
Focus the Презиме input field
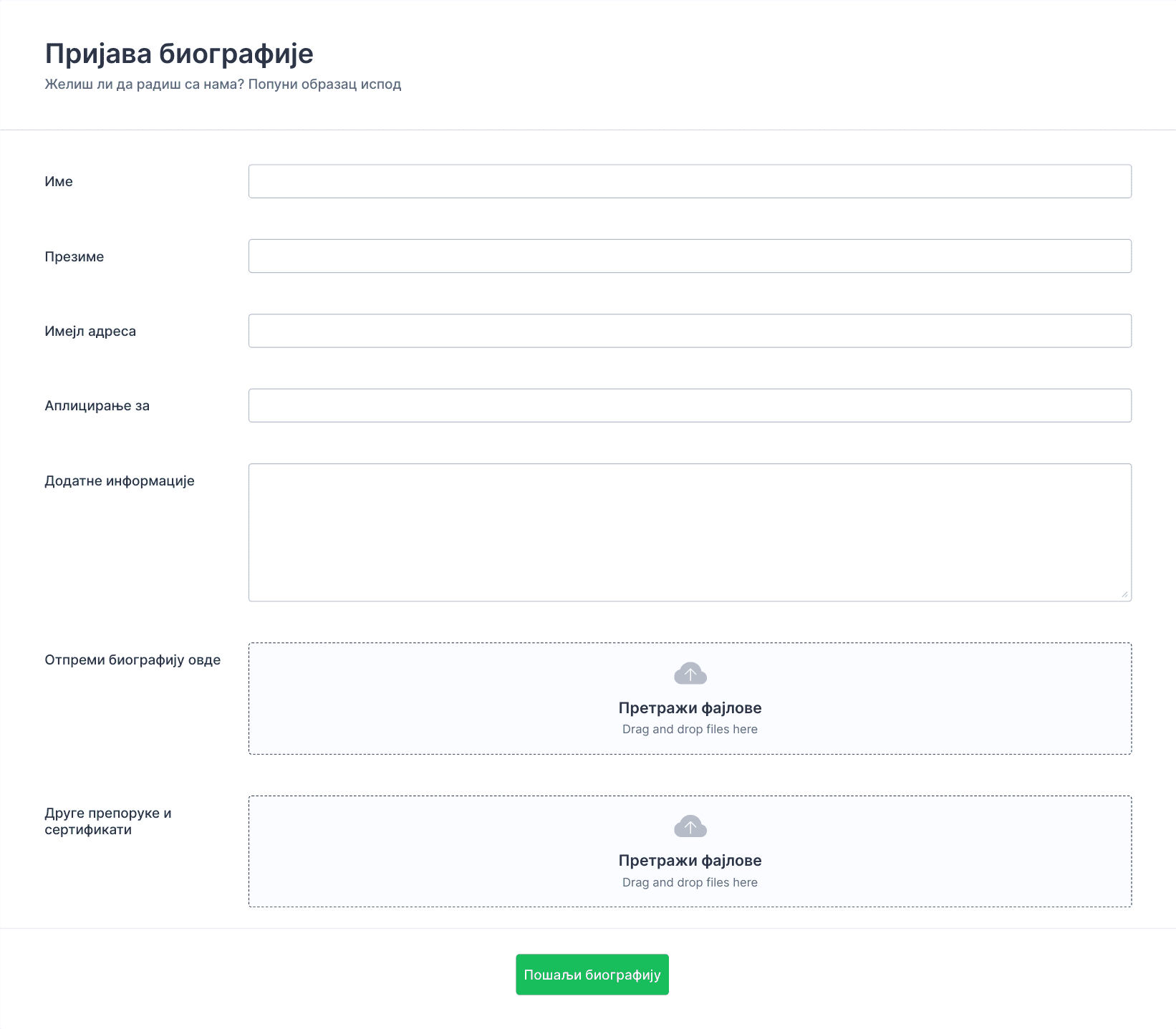coord(690,256)
